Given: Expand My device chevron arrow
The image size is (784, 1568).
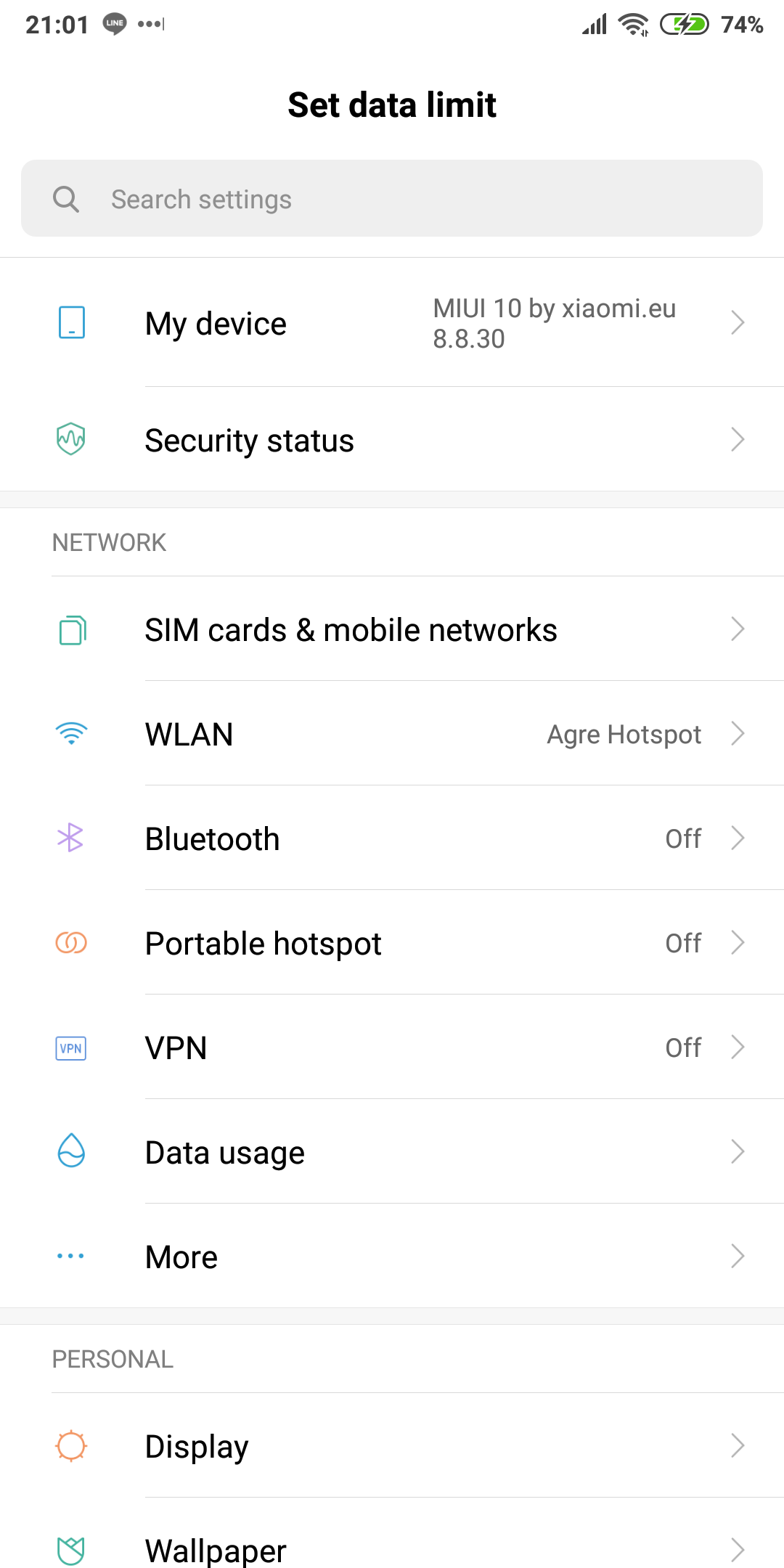Looking at the screenshot, I should 738,322.
